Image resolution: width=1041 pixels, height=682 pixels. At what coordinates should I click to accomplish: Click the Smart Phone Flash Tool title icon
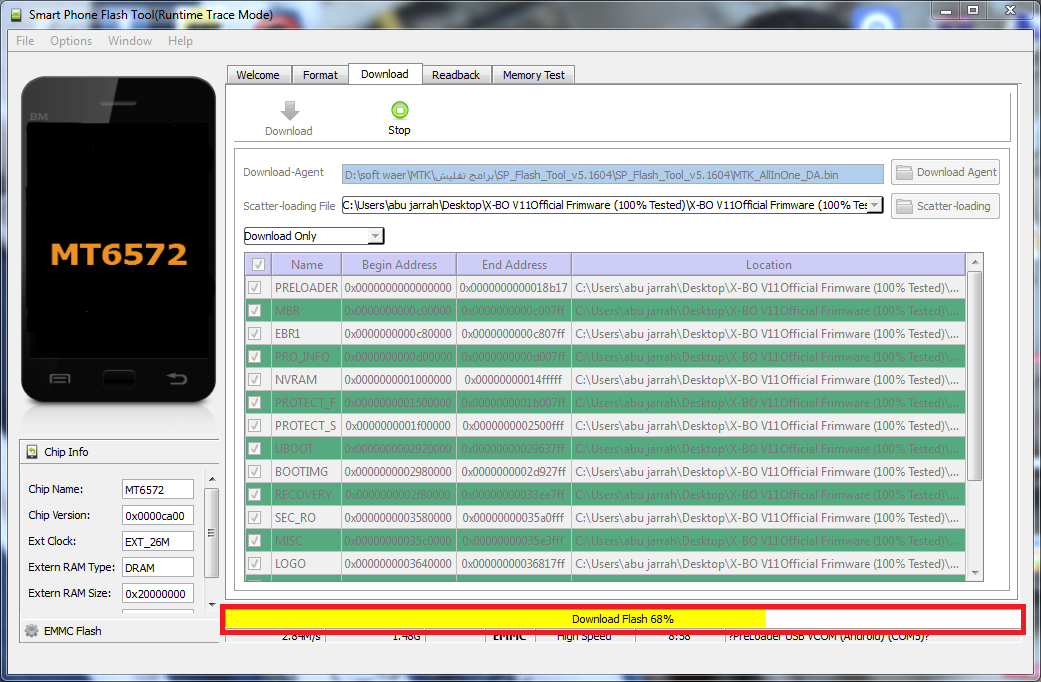click(x=15, y=15)
